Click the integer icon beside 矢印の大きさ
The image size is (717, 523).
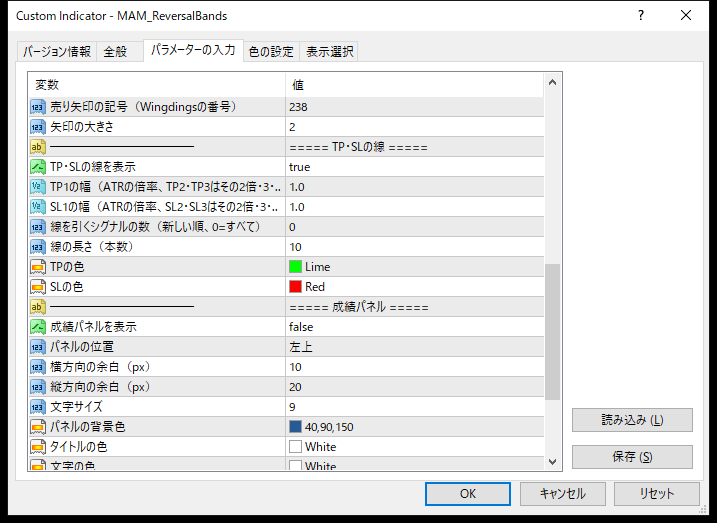[38, 127]
